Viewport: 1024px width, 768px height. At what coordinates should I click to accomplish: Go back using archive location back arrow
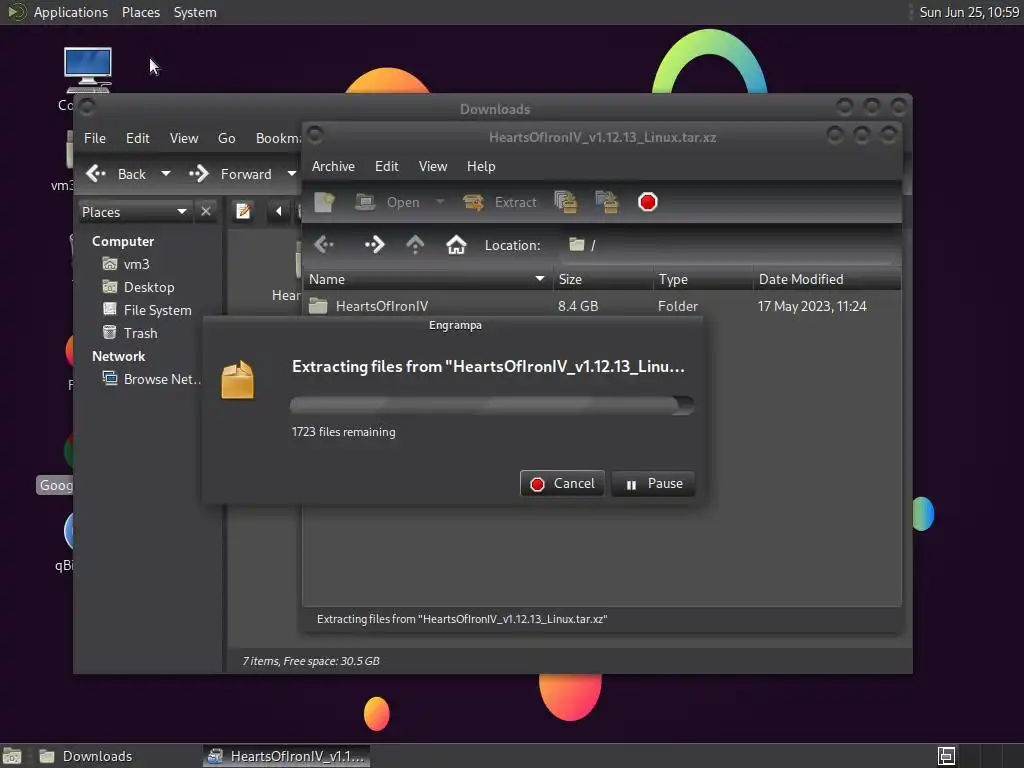[x=324, y=245]
